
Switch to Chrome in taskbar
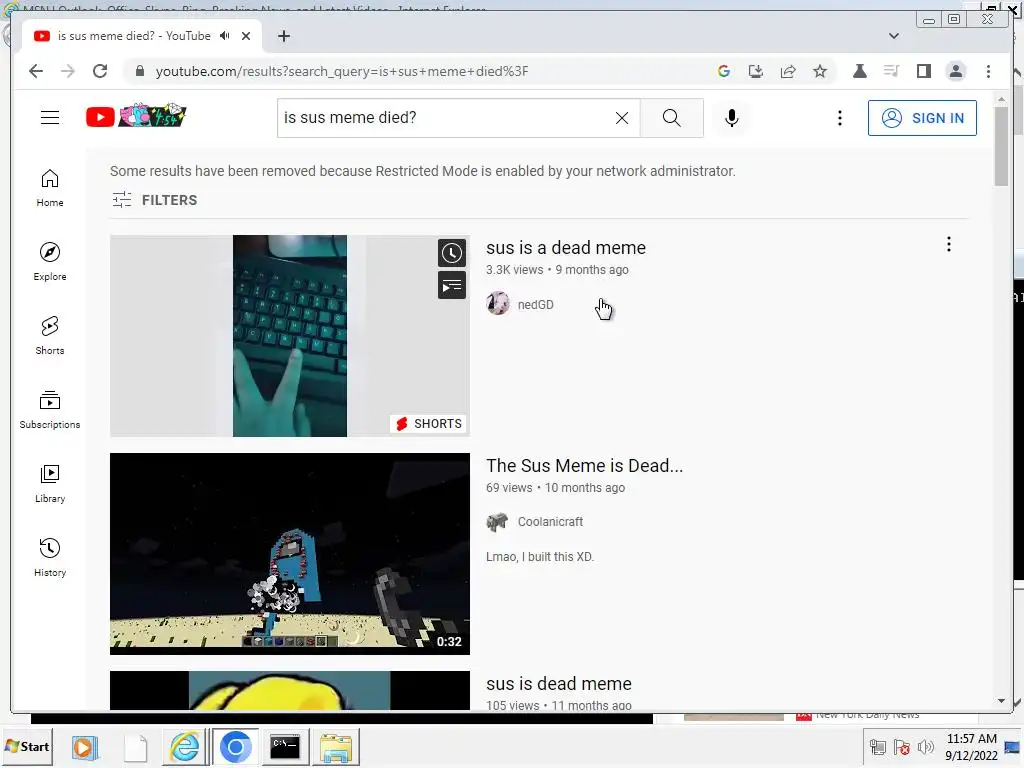236,746
